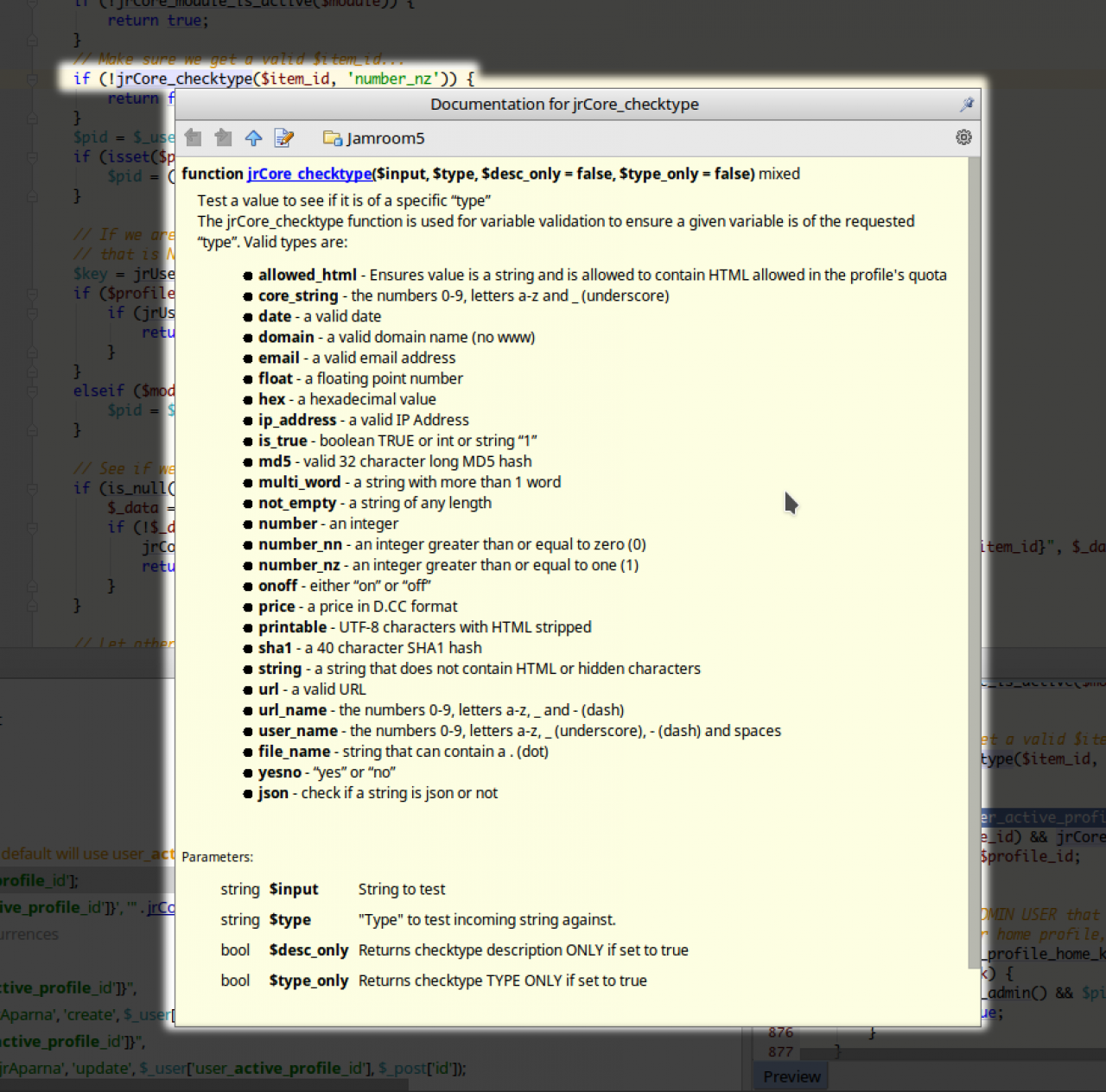Click the blue up arrow icon
1106x1092 pixels.
(x=253, y=138)
